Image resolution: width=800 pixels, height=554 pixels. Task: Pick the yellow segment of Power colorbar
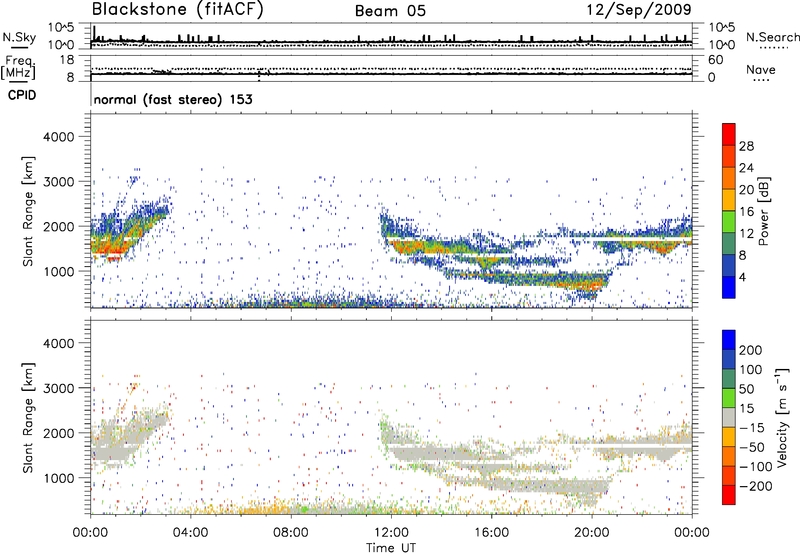click(729, 200)
